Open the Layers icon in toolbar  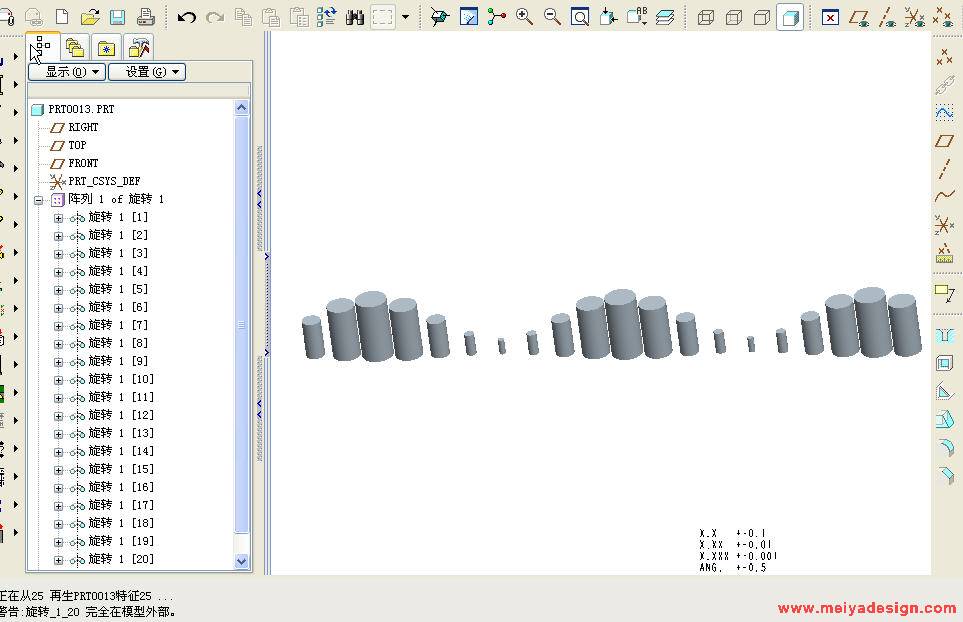point(665,17)
